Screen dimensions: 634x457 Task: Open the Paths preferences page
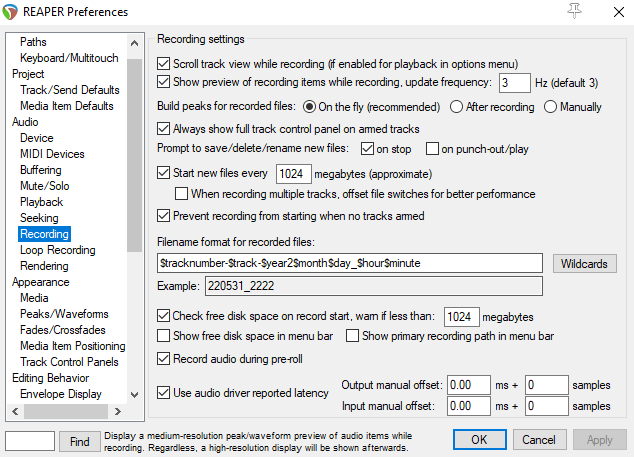[33, 42]
